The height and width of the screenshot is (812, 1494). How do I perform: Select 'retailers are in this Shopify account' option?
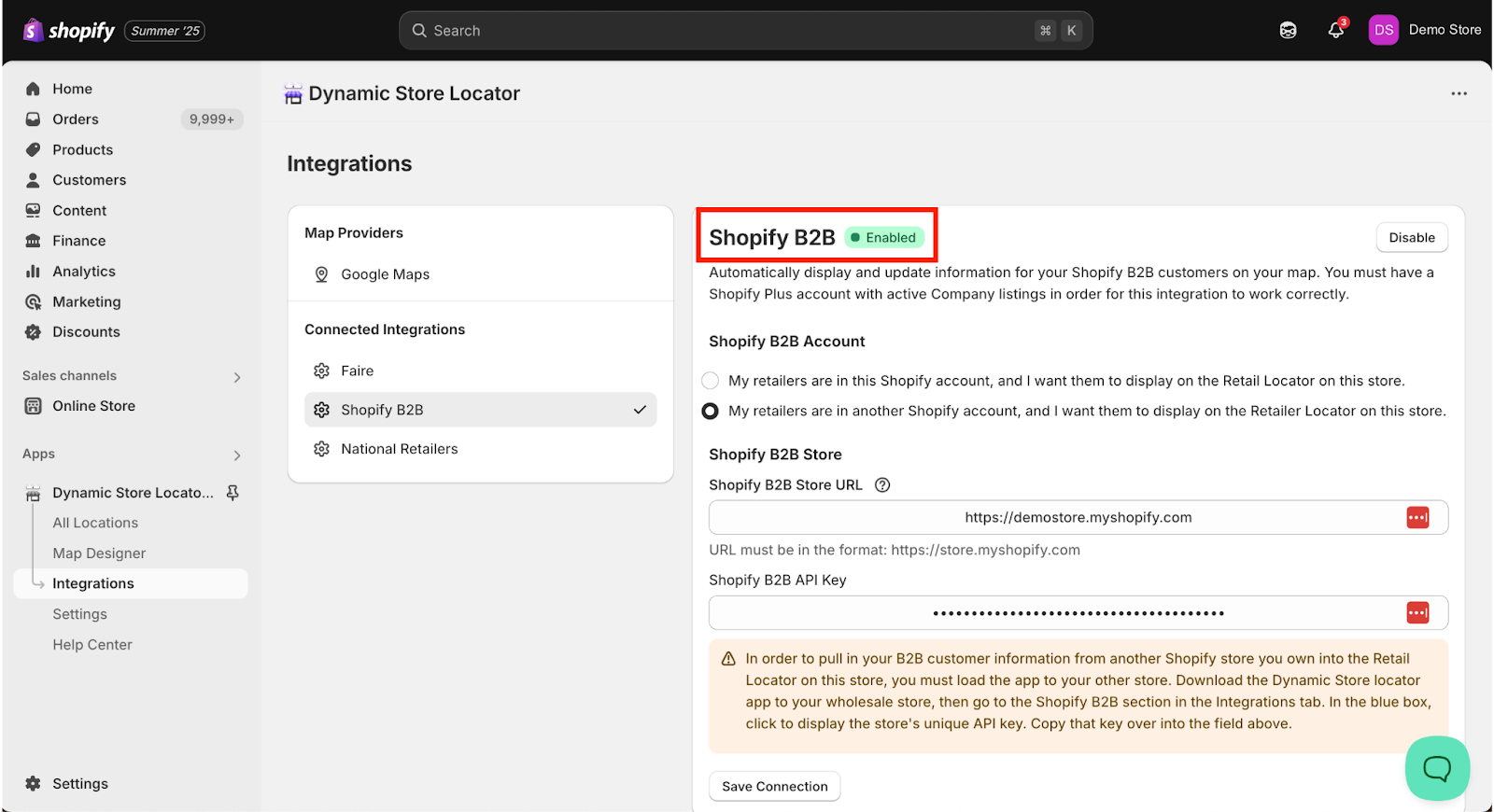tap(711, 381)
